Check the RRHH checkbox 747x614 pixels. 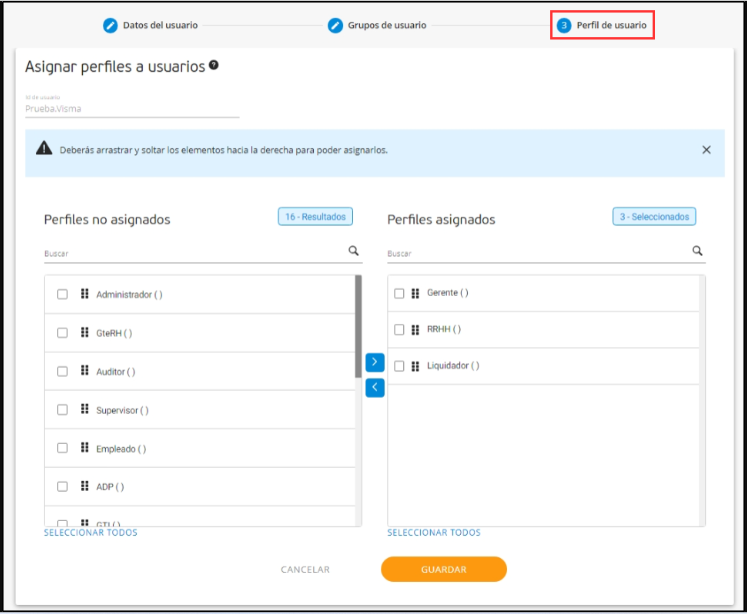tap(399, 330)
